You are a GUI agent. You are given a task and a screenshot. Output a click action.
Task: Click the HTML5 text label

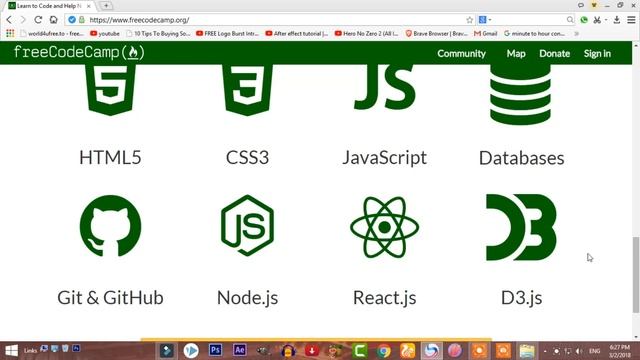point(110,158)
